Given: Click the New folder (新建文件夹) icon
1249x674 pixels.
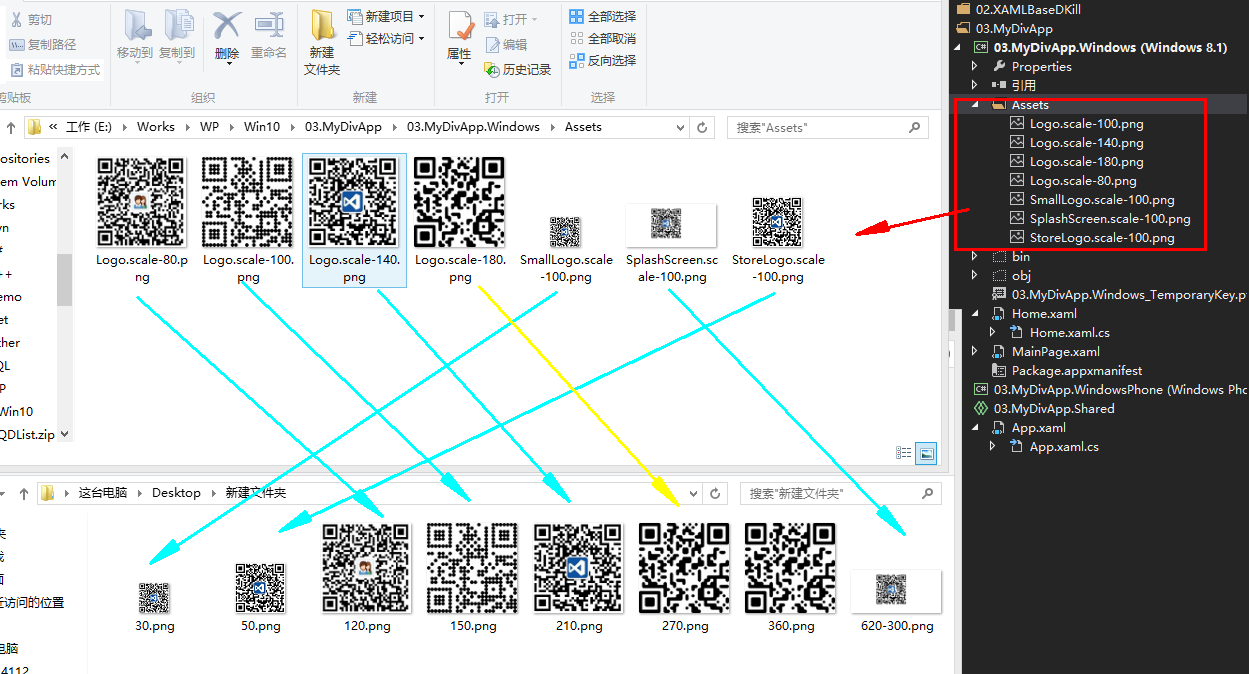Looking at the screenshot, I should [322, 26].
